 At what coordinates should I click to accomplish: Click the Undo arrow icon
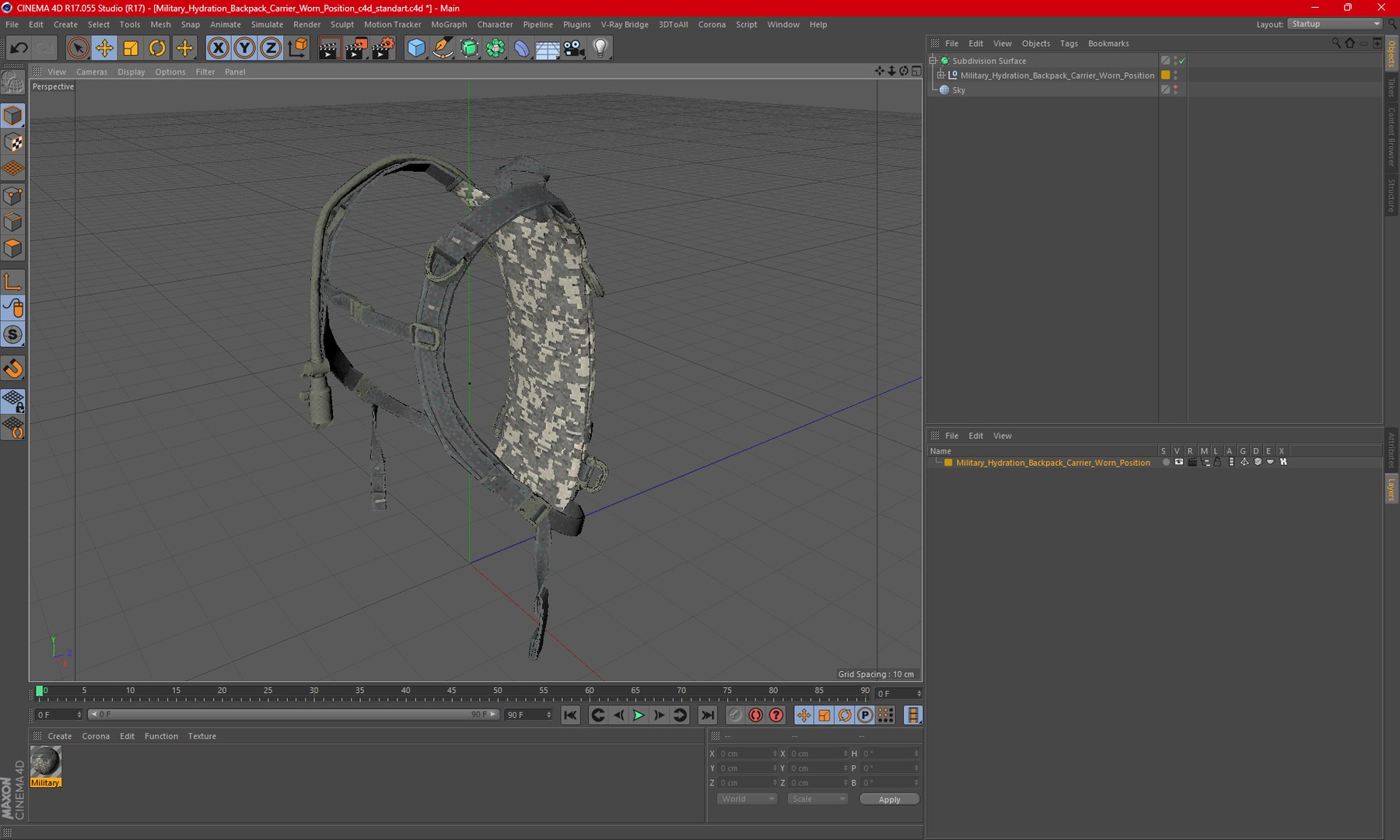coord(19,48)
